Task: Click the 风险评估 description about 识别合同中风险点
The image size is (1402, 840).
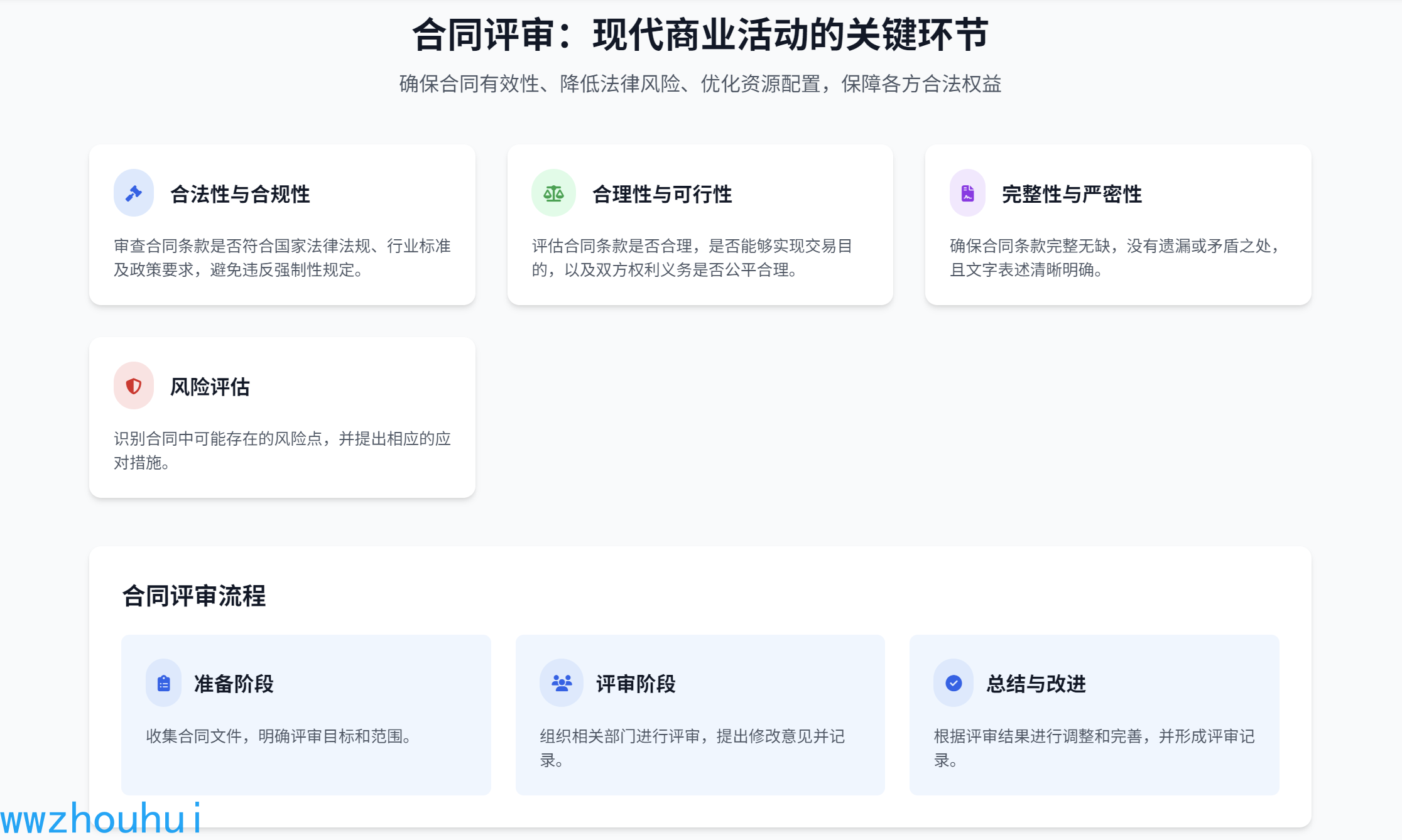Action: (x=282, y=450)
